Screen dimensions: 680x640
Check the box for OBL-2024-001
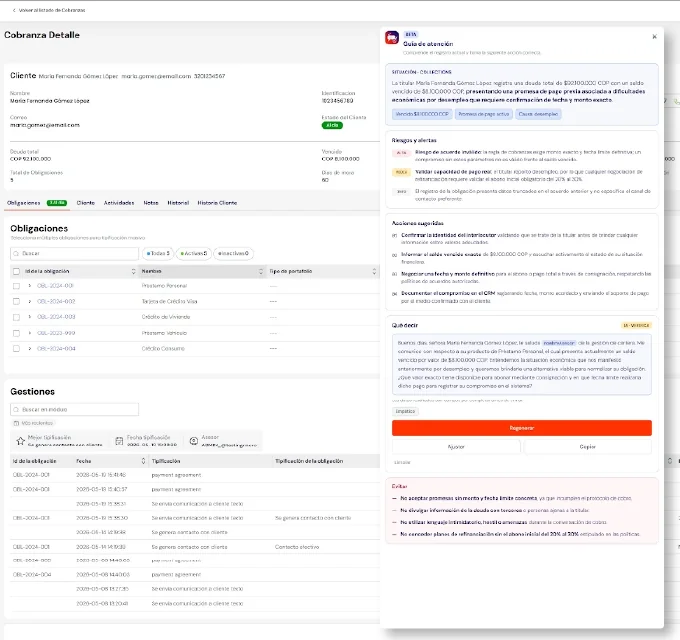tap(16, 286)
